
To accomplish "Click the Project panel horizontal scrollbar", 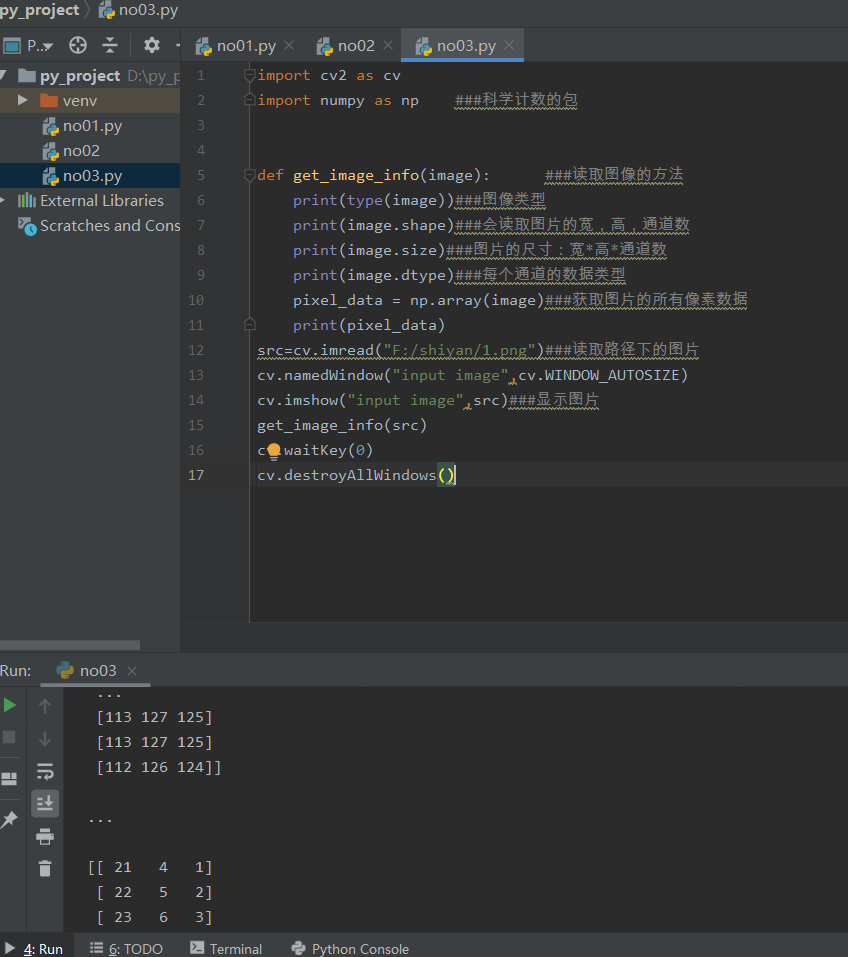I will click(x=70, y=645).
